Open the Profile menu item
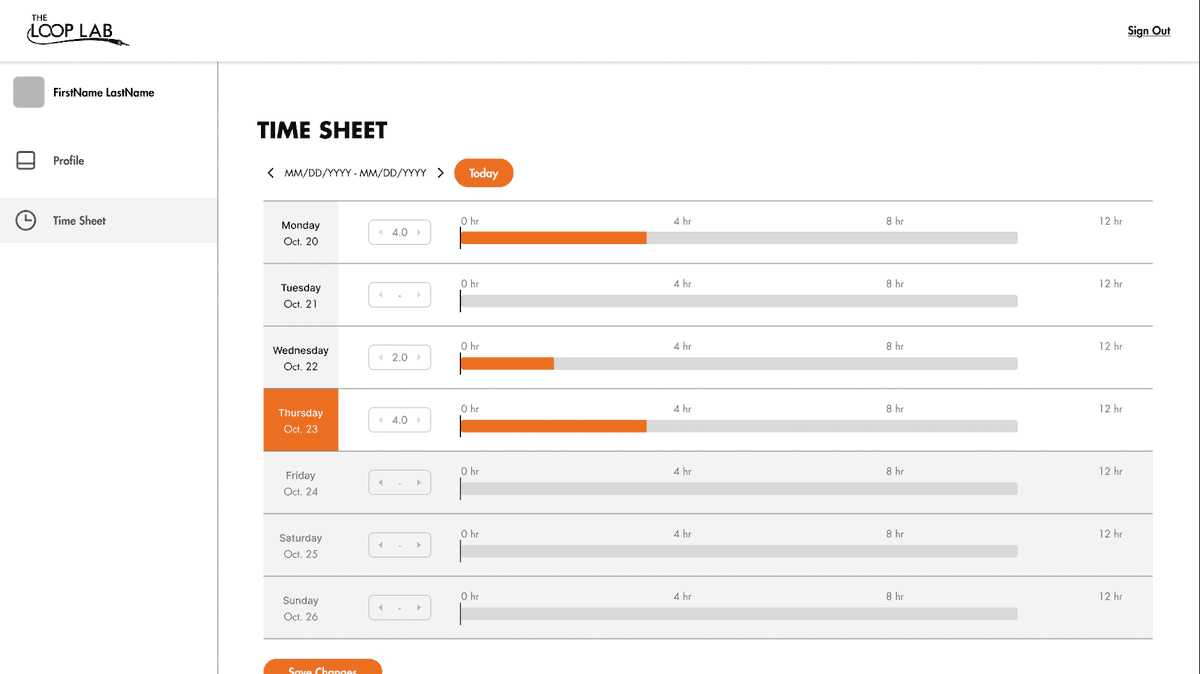 (68, 160)
